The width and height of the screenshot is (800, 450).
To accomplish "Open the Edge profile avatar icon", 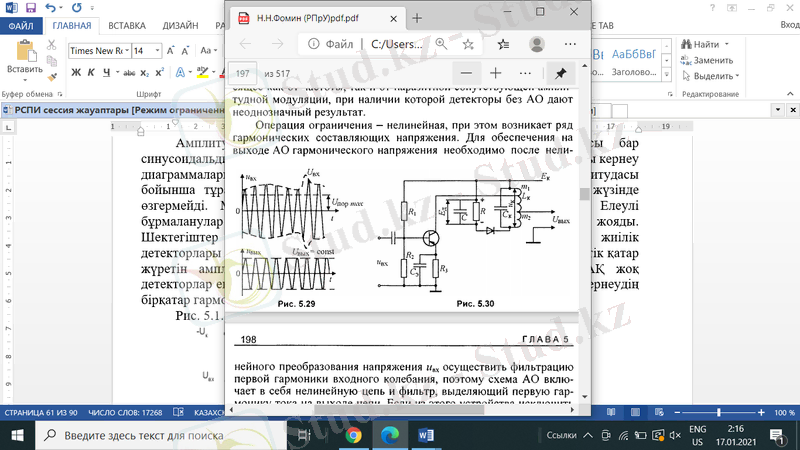I will tap(537, 44).
